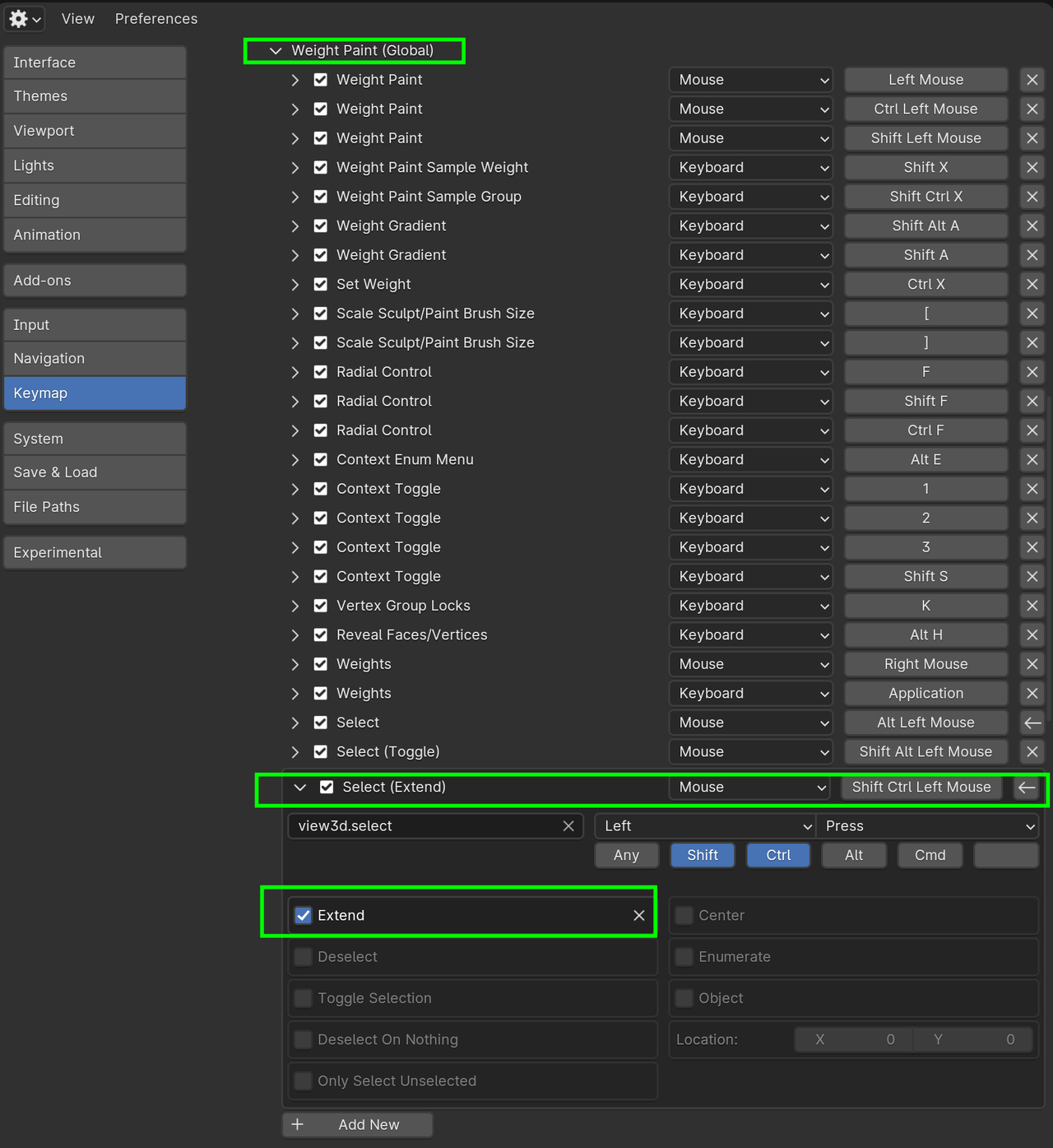Click the view3d.select operator text field
The height and width of the screenshot is (1148, 1053).
tap(424, 826)
